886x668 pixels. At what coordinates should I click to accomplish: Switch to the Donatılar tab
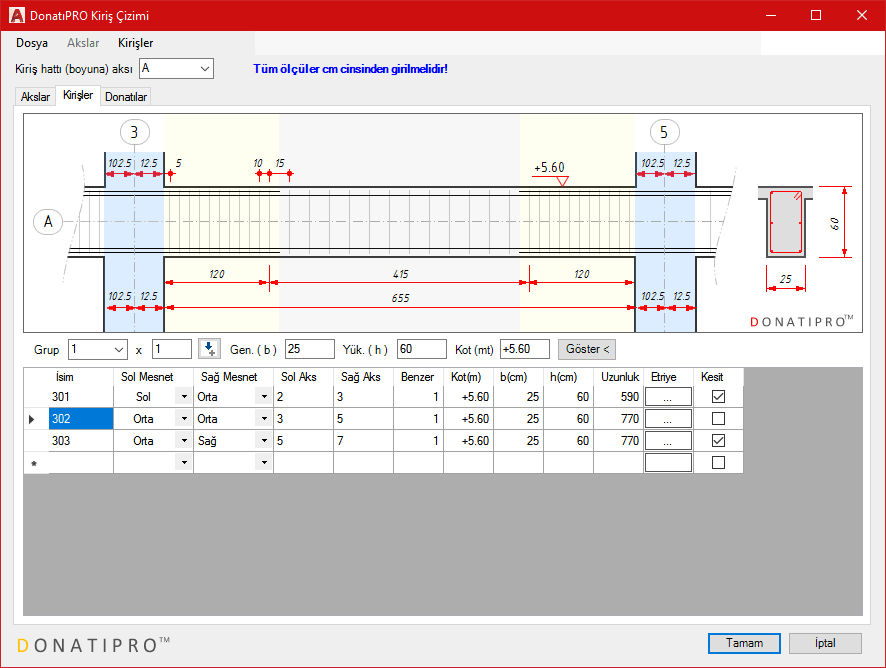(x=126, y=97)
